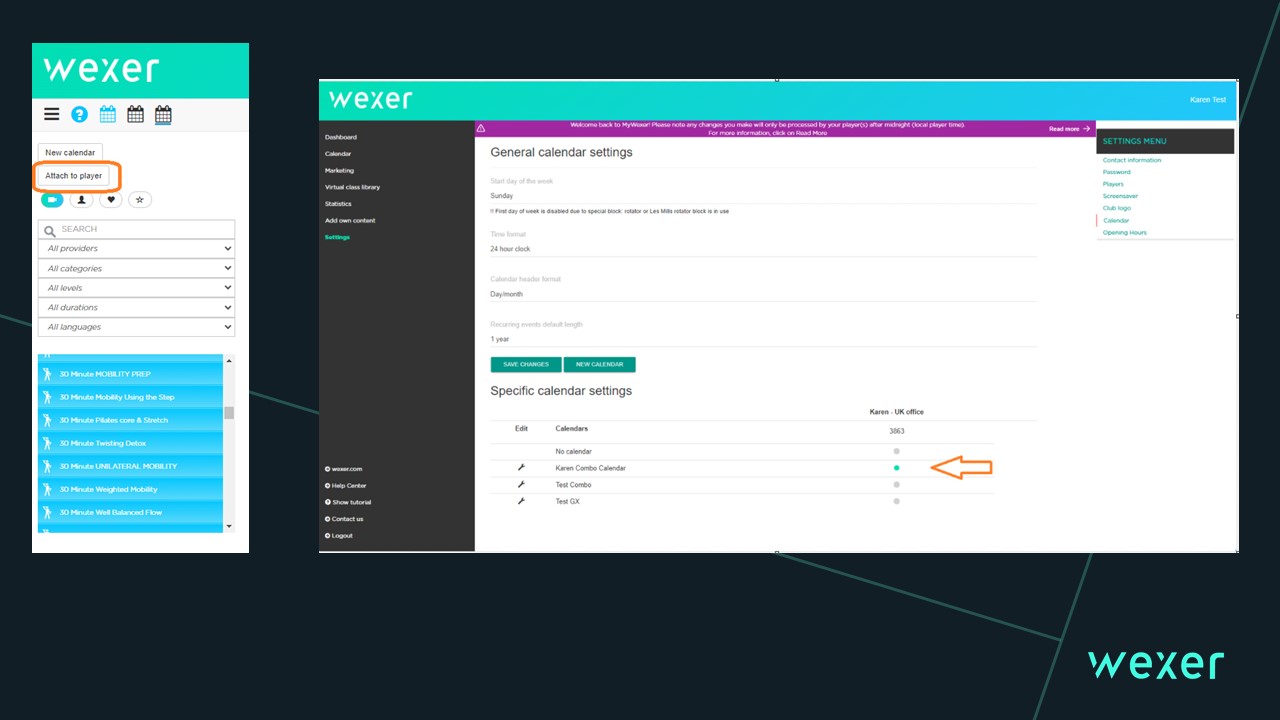
Task: Expand the All providers dropdown
Action: pos(136,248)
